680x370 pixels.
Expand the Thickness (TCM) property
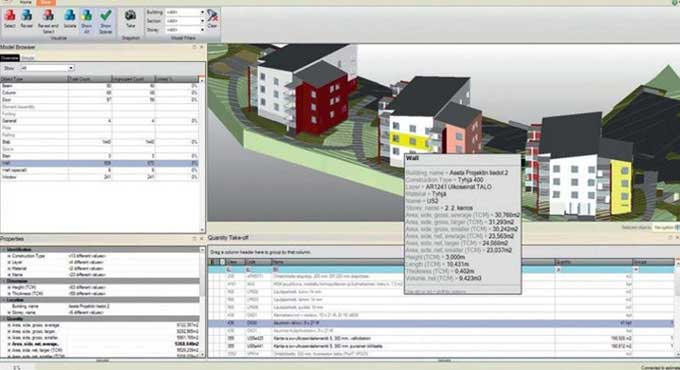[x=9, y=293]
